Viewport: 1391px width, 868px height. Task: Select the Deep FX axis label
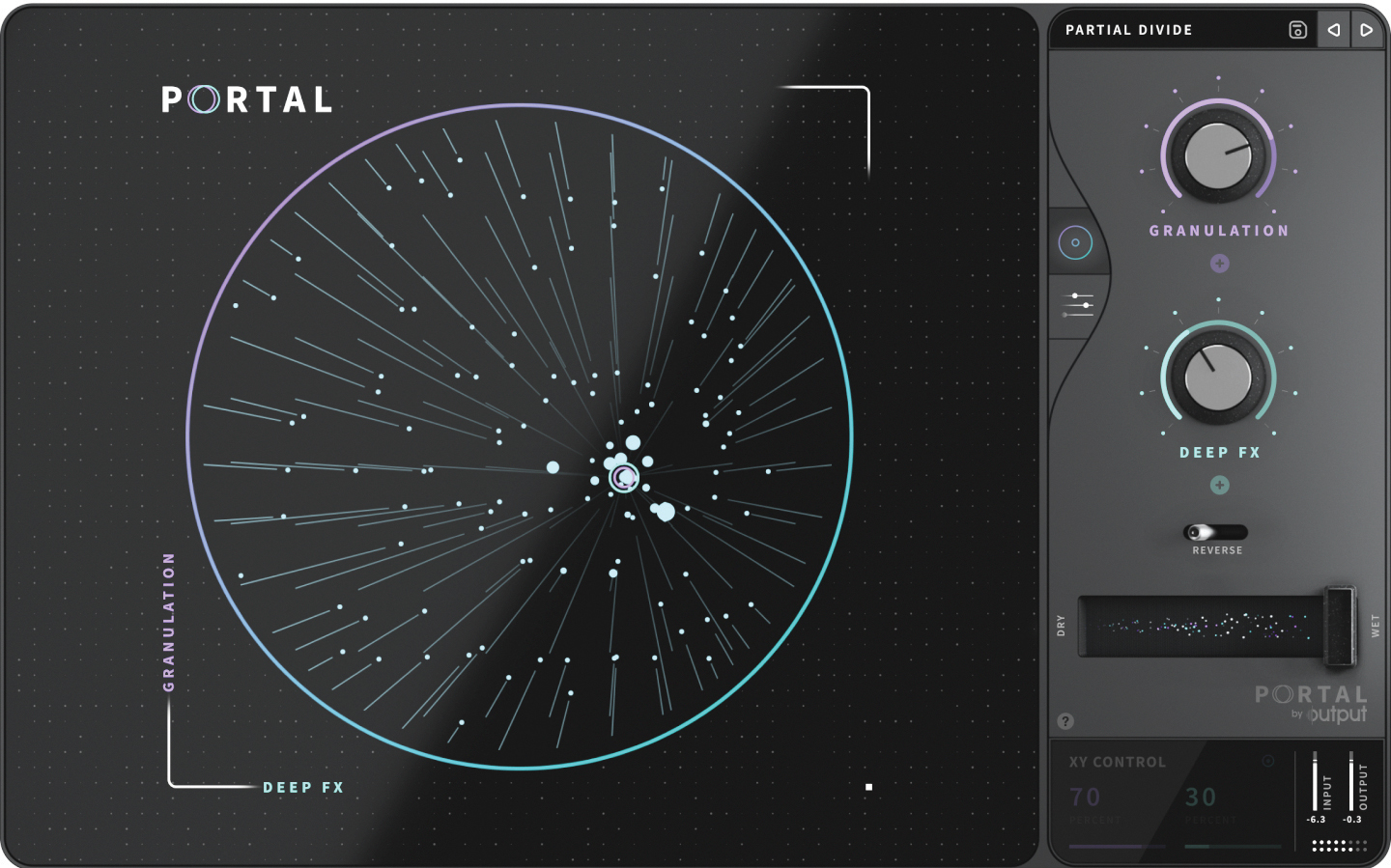pyautogui.click(x=302, y=787)
